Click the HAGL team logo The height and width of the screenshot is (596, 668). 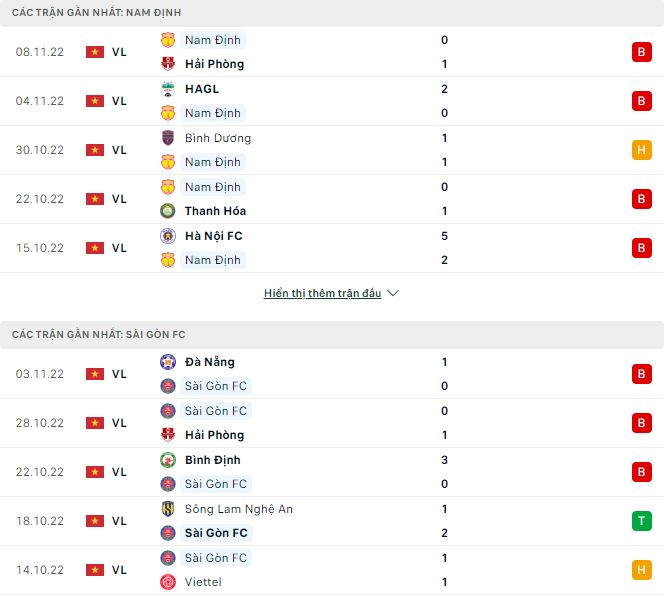(168, 89)
